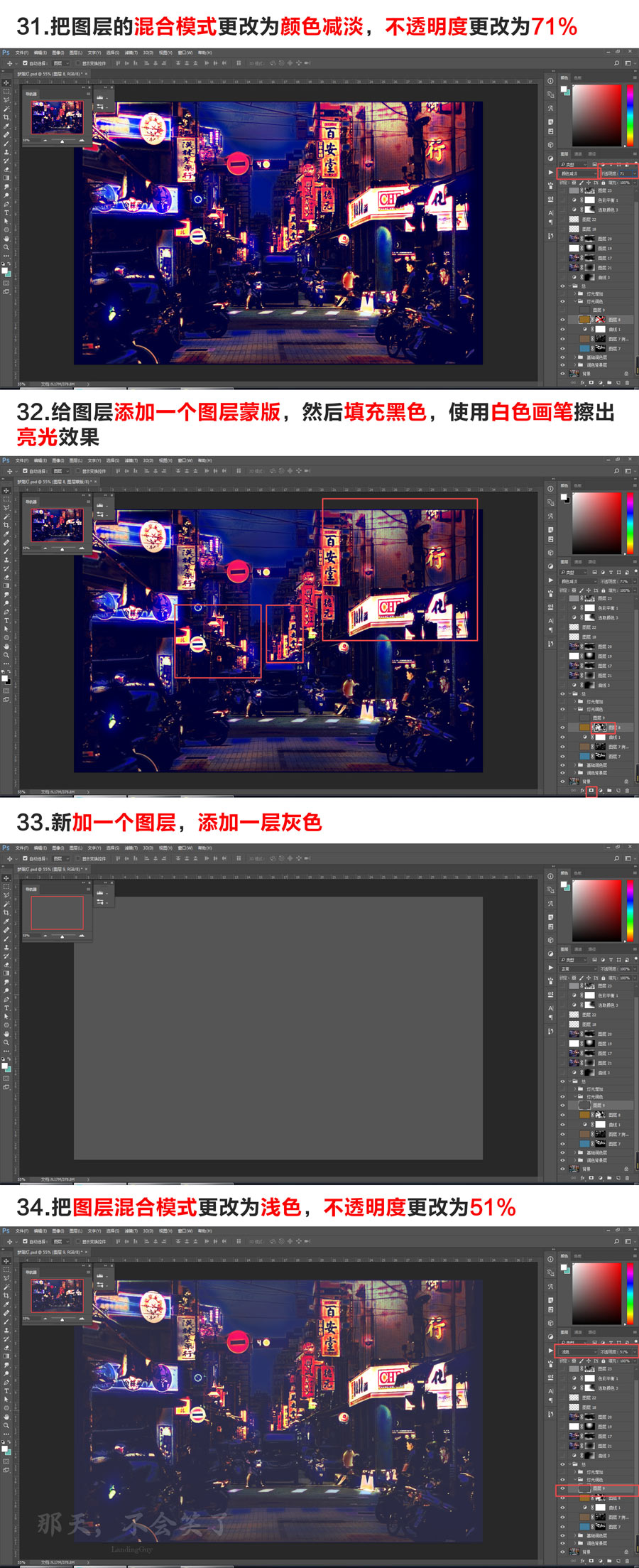Select Type tool in step 31 screenshot
Viewport: 639px width, 1568px height.
tap(6, 212)
